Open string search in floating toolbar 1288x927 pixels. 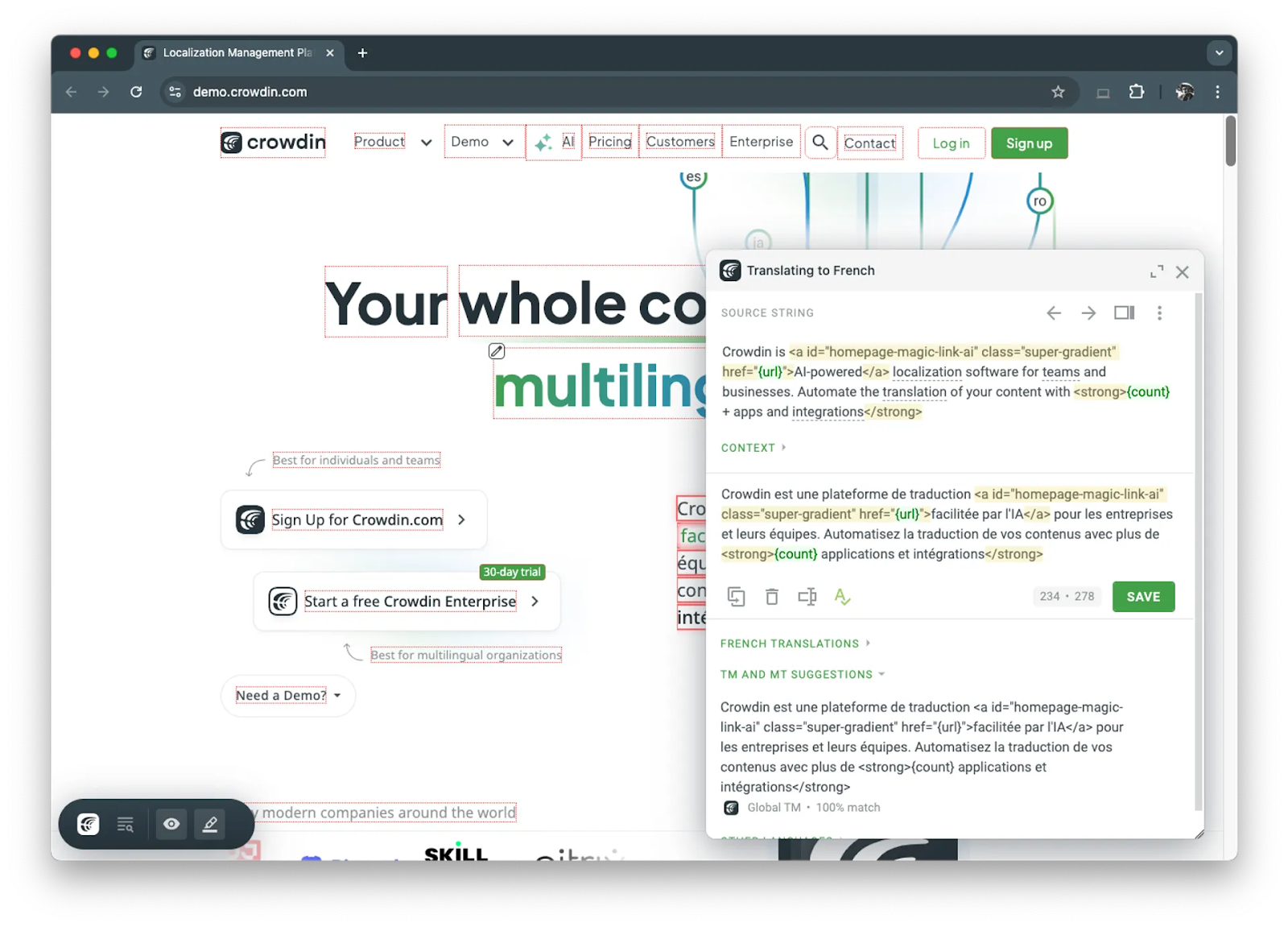pyautogui.click(x=125, y=823)
